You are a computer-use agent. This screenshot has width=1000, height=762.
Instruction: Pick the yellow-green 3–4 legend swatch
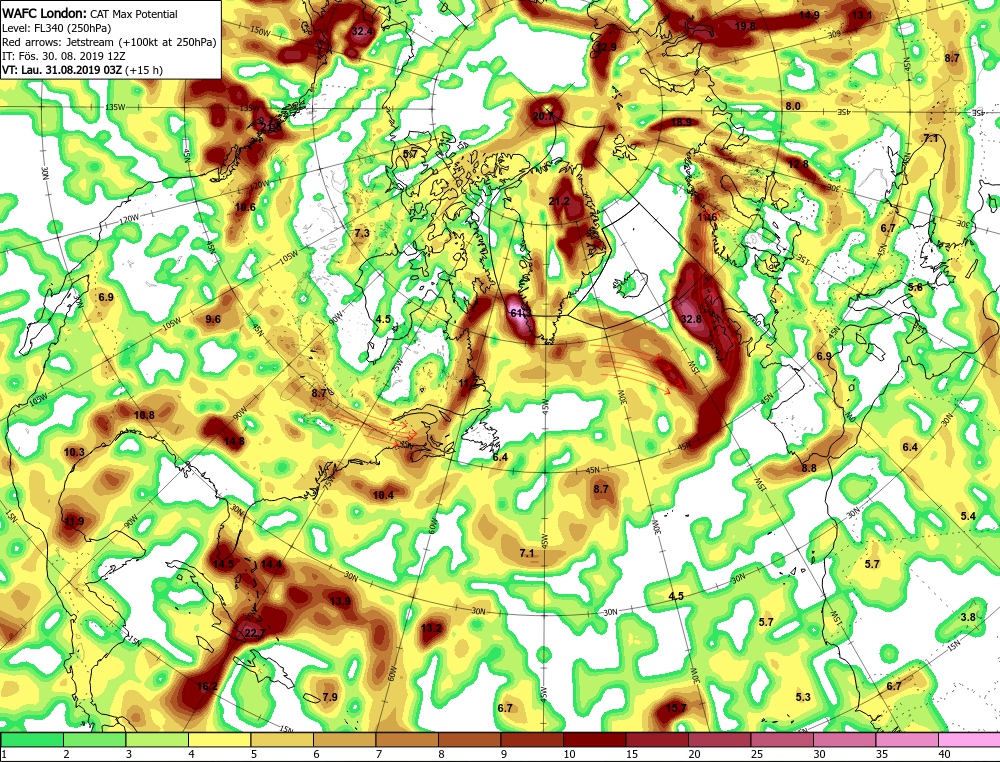[157, 740]
